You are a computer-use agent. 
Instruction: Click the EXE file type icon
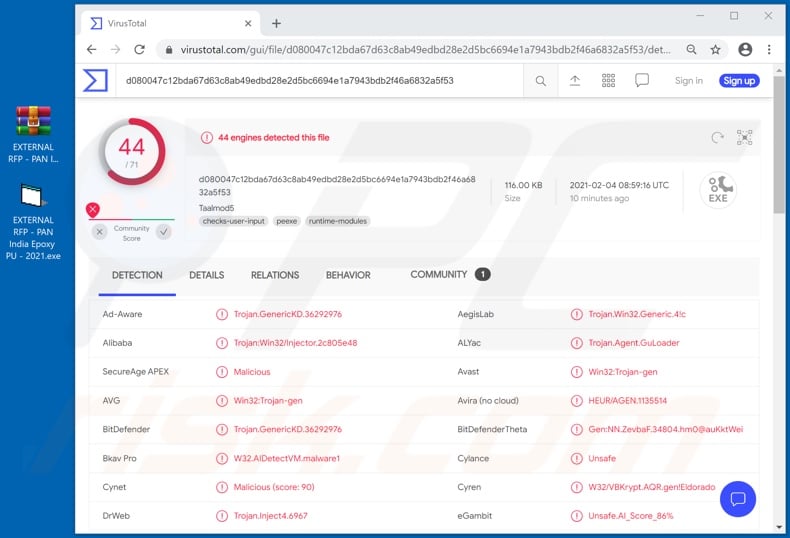tap(718, 190)
